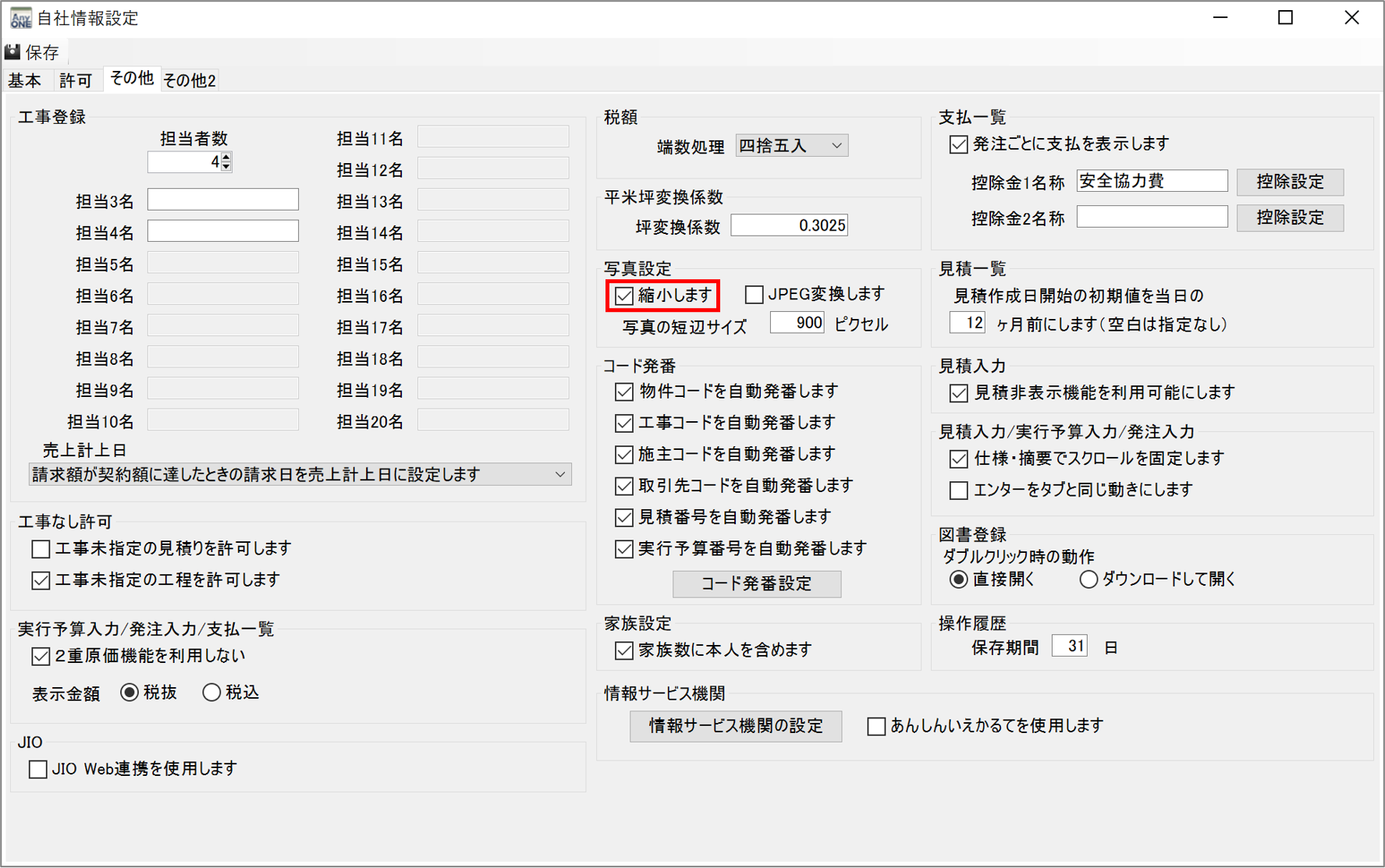Viewport: 1385px width, 868px height.
Task: Click the コード発番設定 button
Action: click(x=756, y=583)
